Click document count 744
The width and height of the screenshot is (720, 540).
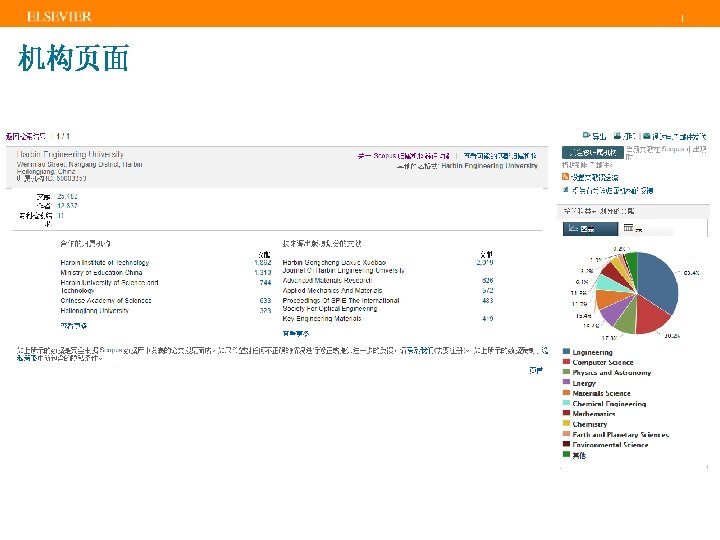[x=265, y=283]
